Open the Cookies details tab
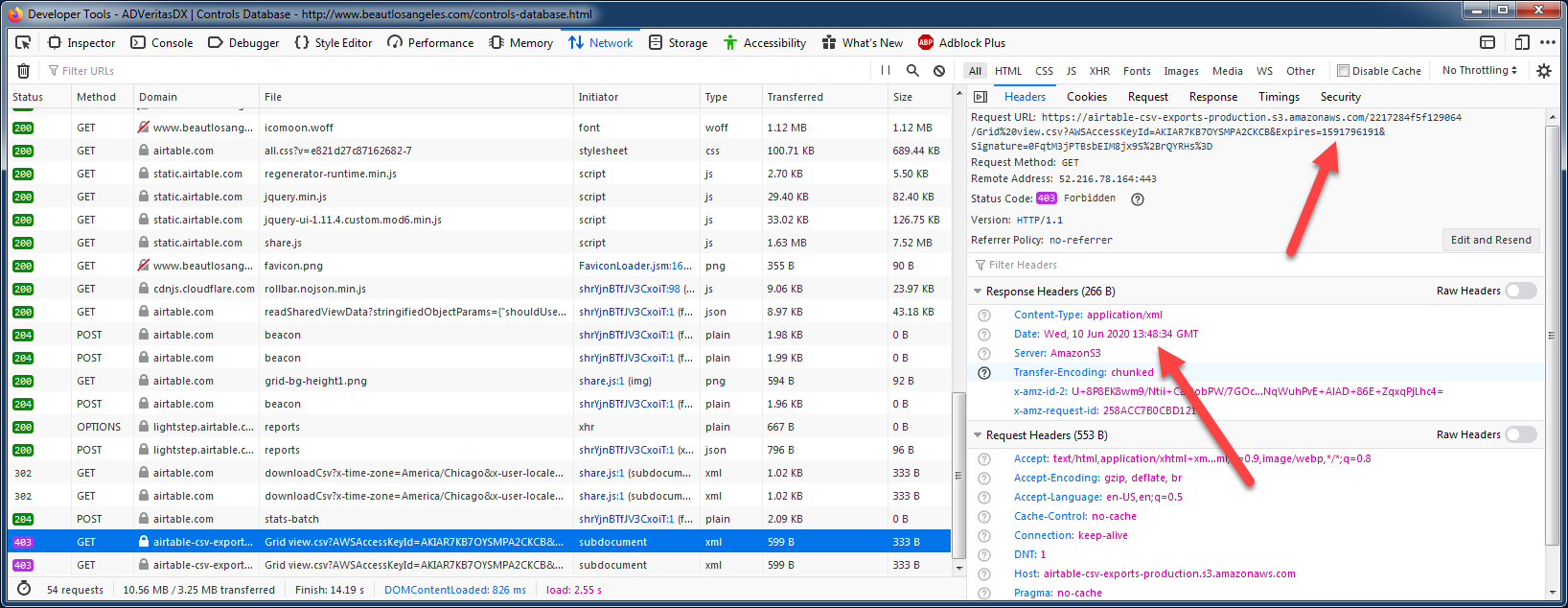The image size is (1568, 608). pyautogui.click(x=1087, y=97)
